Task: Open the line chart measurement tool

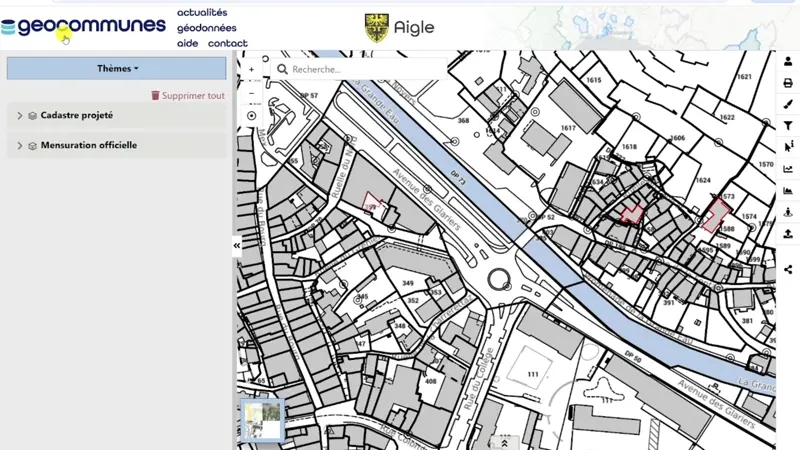Action: pyautogui.click(x=788, y=169)
